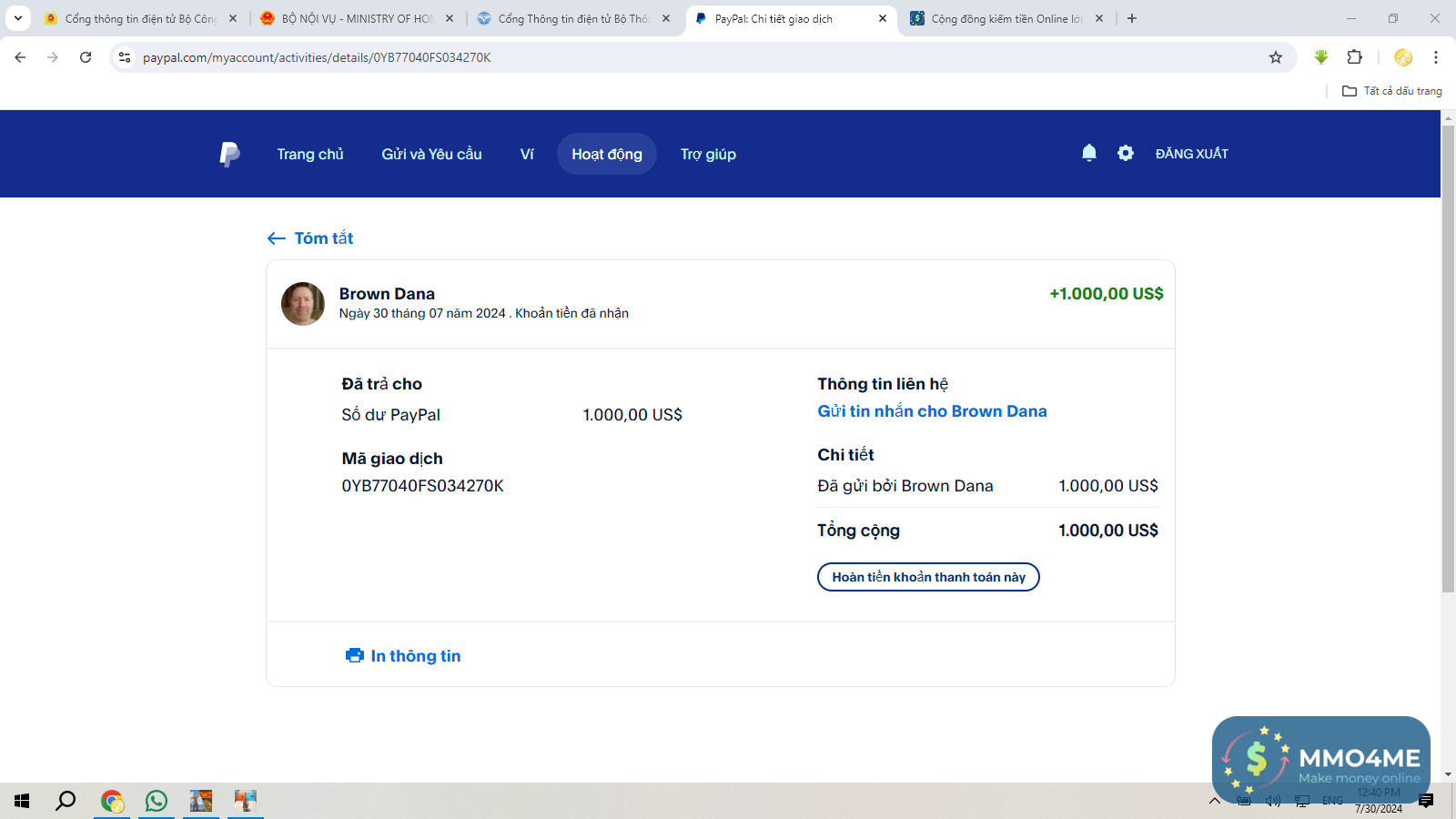
Task: Open Tất cả dấu trang bookmarks folder
Action: coord(1392,91)
